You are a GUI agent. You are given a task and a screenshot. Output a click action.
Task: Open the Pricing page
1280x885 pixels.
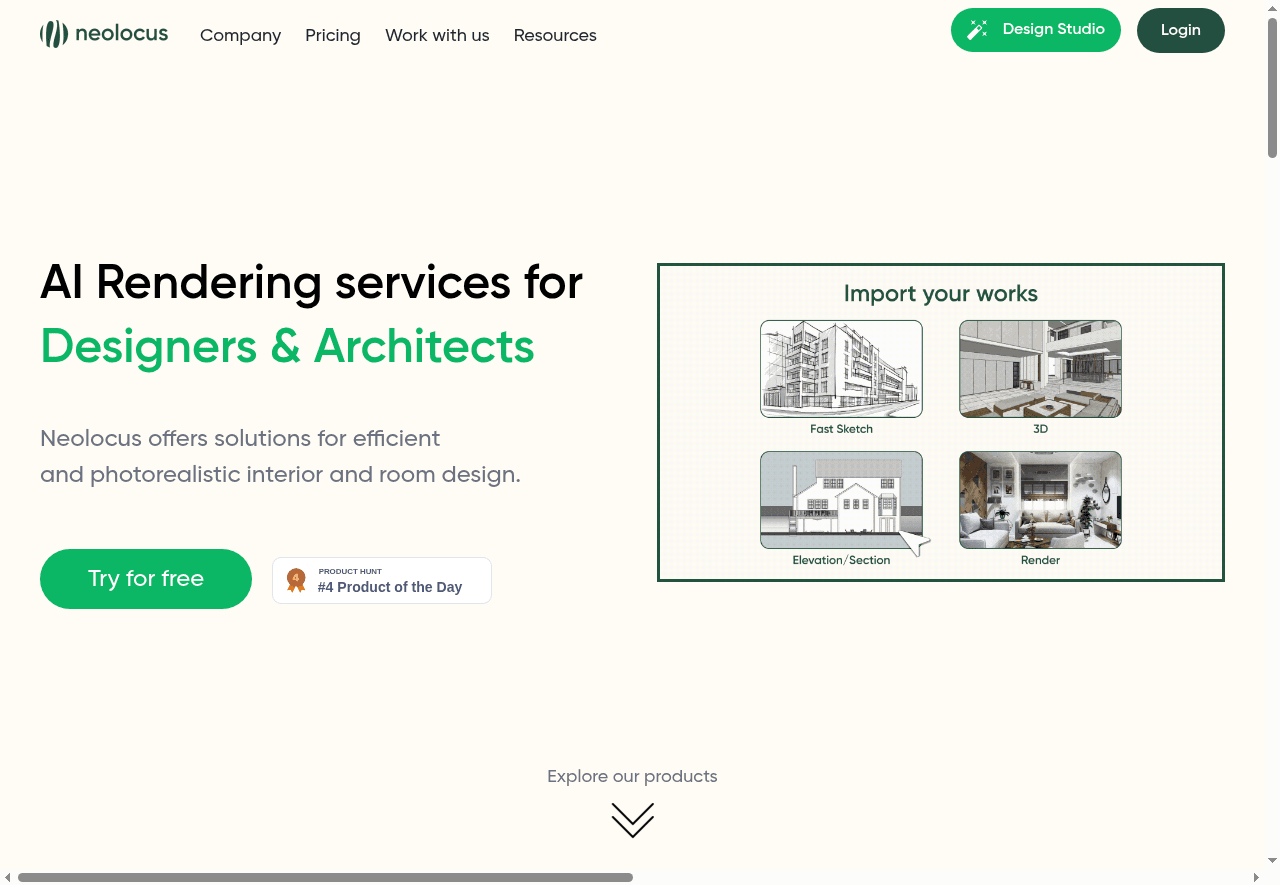(333, 35)
